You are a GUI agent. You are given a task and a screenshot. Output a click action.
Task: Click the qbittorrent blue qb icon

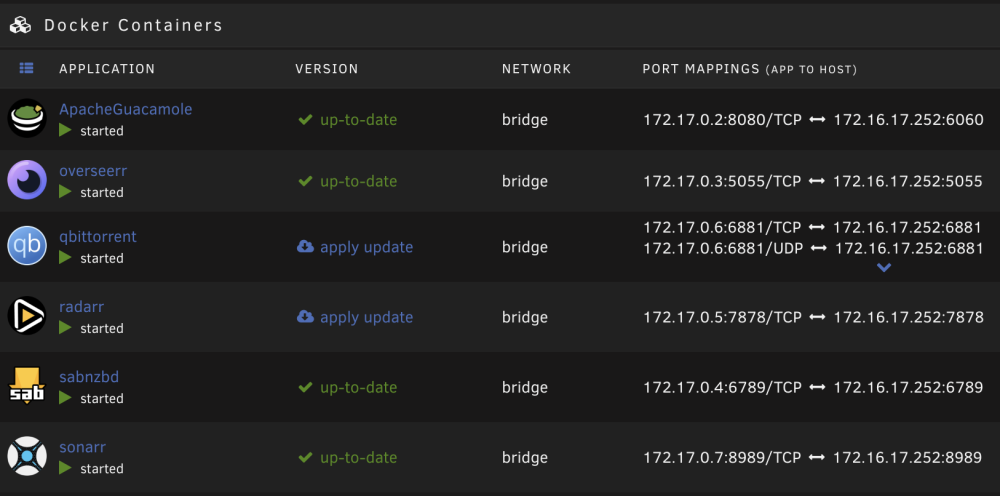pos(27,245)
